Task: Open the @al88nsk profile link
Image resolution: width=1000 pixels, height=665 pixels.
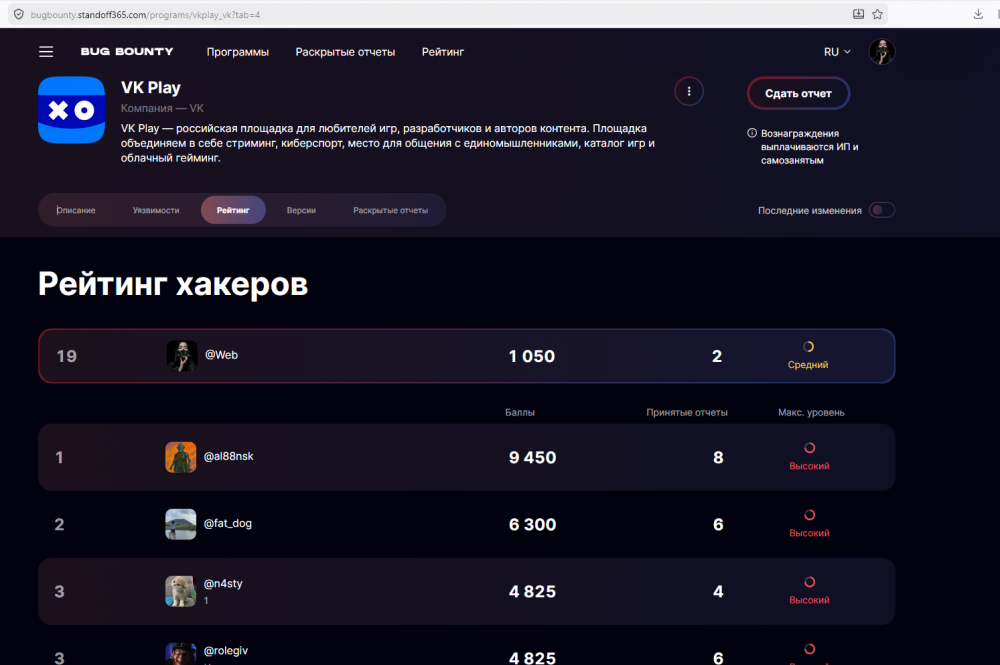Action: 228,456
